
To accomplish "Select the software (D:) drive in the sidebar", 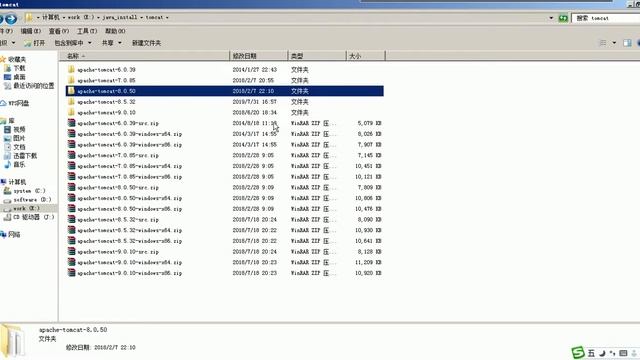I will (x=27, y=200).
